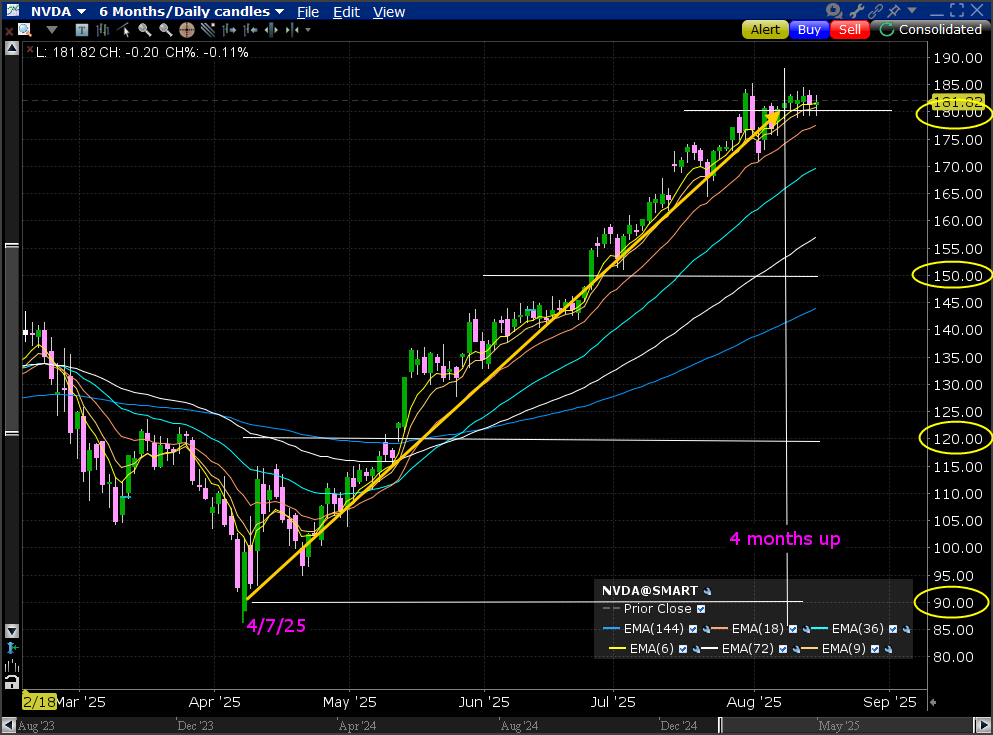Open the Edit menu
The image size is (993, 735).
point(346,12)
